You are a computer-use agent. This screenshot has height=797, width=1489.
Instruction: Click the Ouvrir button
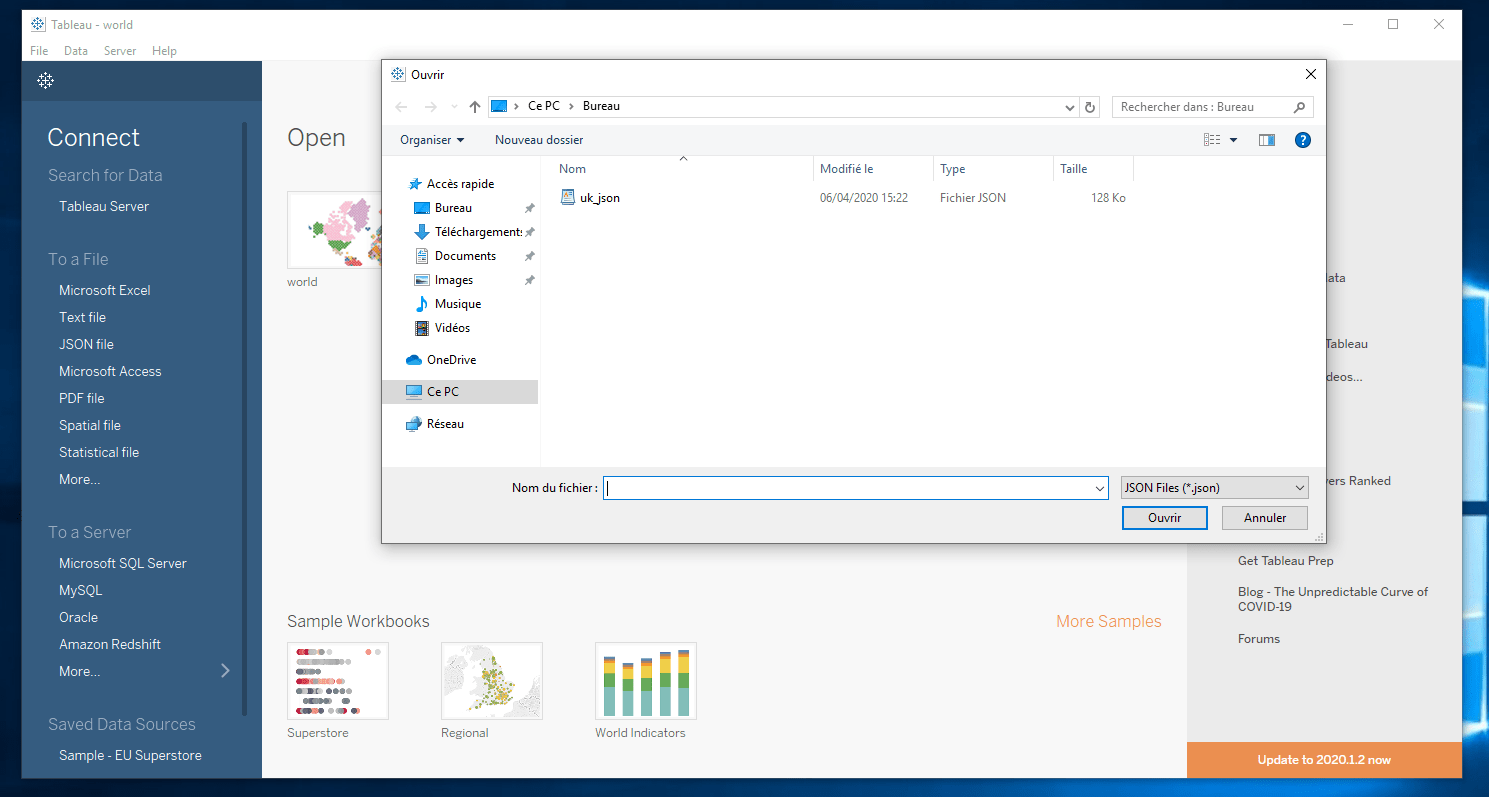click(1164, 518)
